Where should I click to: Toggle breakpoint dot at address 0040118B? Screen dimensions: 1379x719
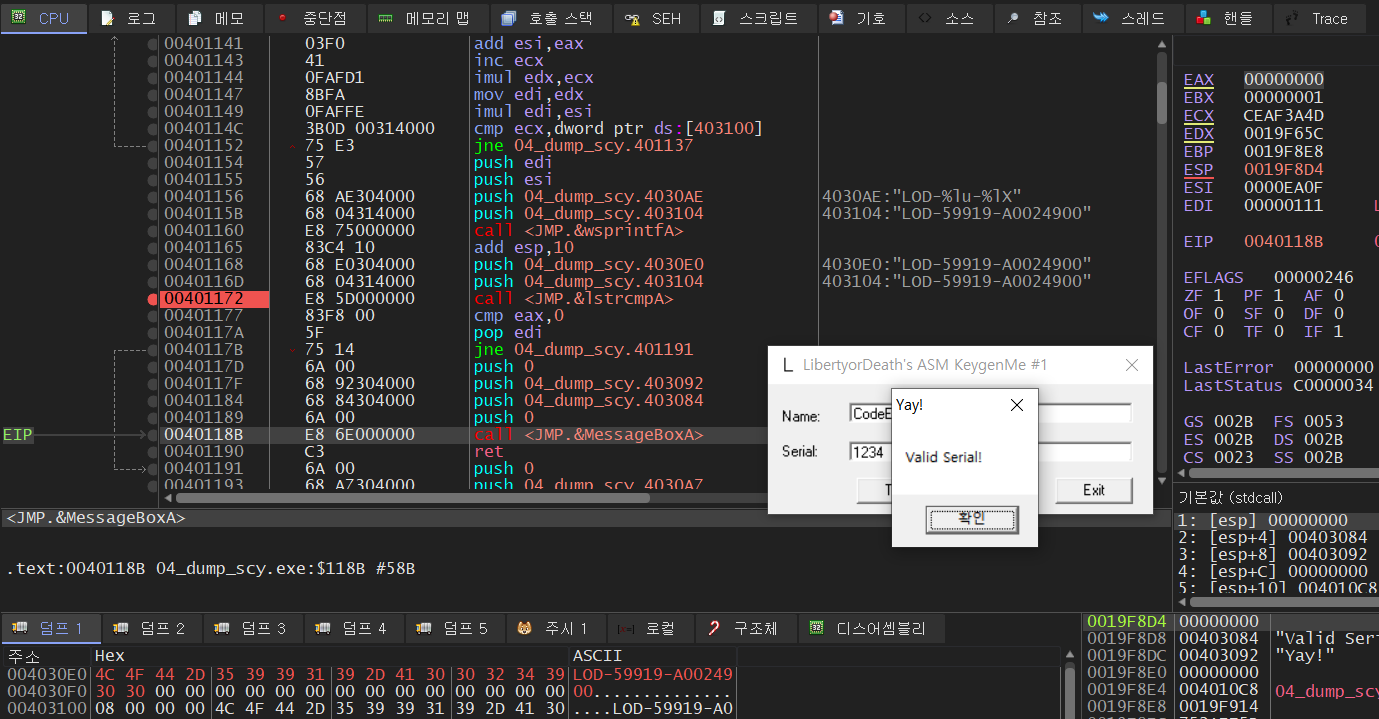(152, 434)
